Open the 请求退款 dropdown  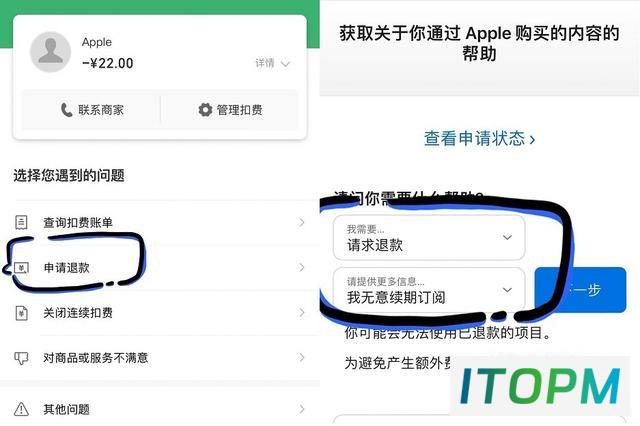pos(429,237)
